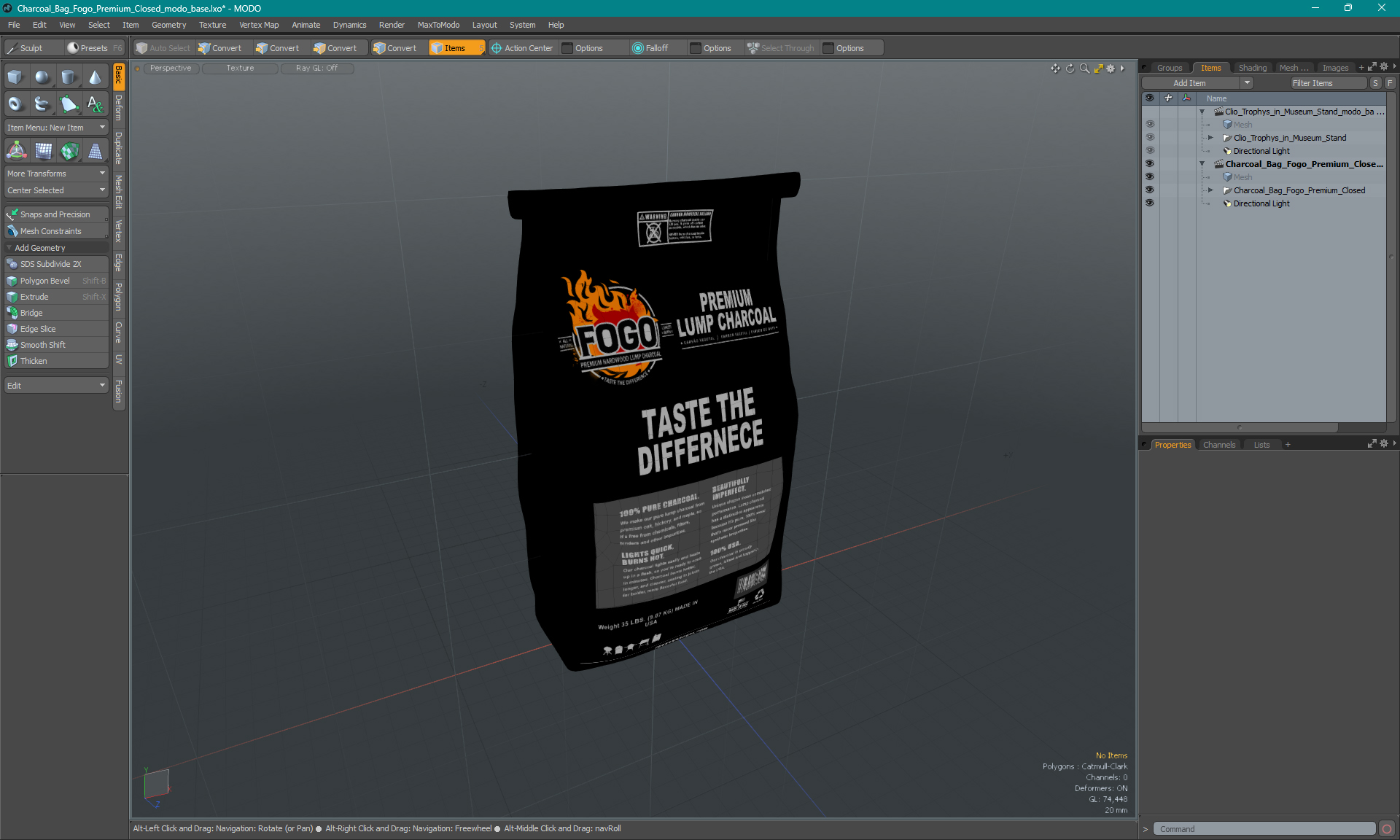This screenshot has height=840, width=1400.
Task: Click the Command input field
Action: tap(1264, 829)
